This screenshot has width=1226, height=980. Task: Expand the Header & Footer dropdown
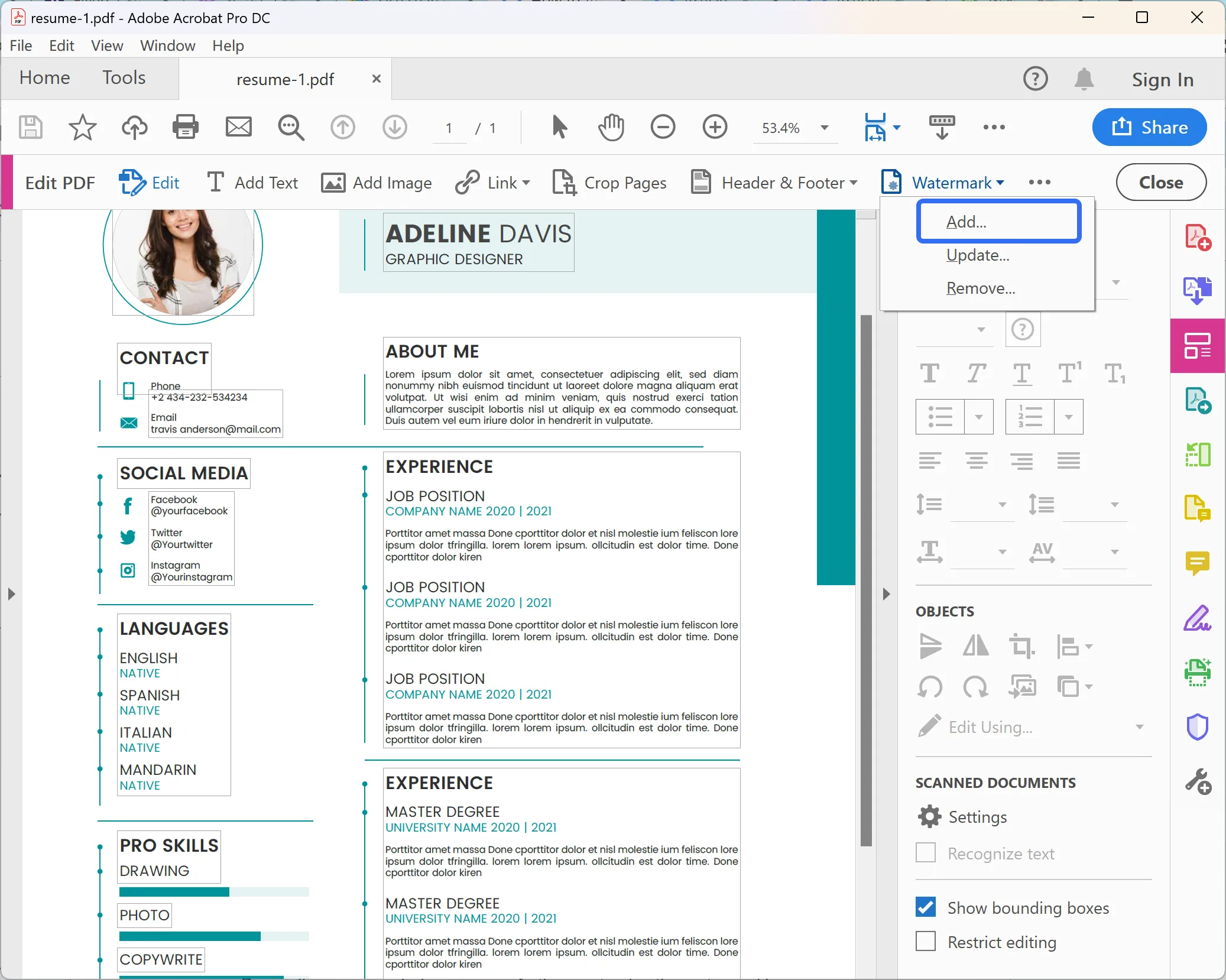855,183
